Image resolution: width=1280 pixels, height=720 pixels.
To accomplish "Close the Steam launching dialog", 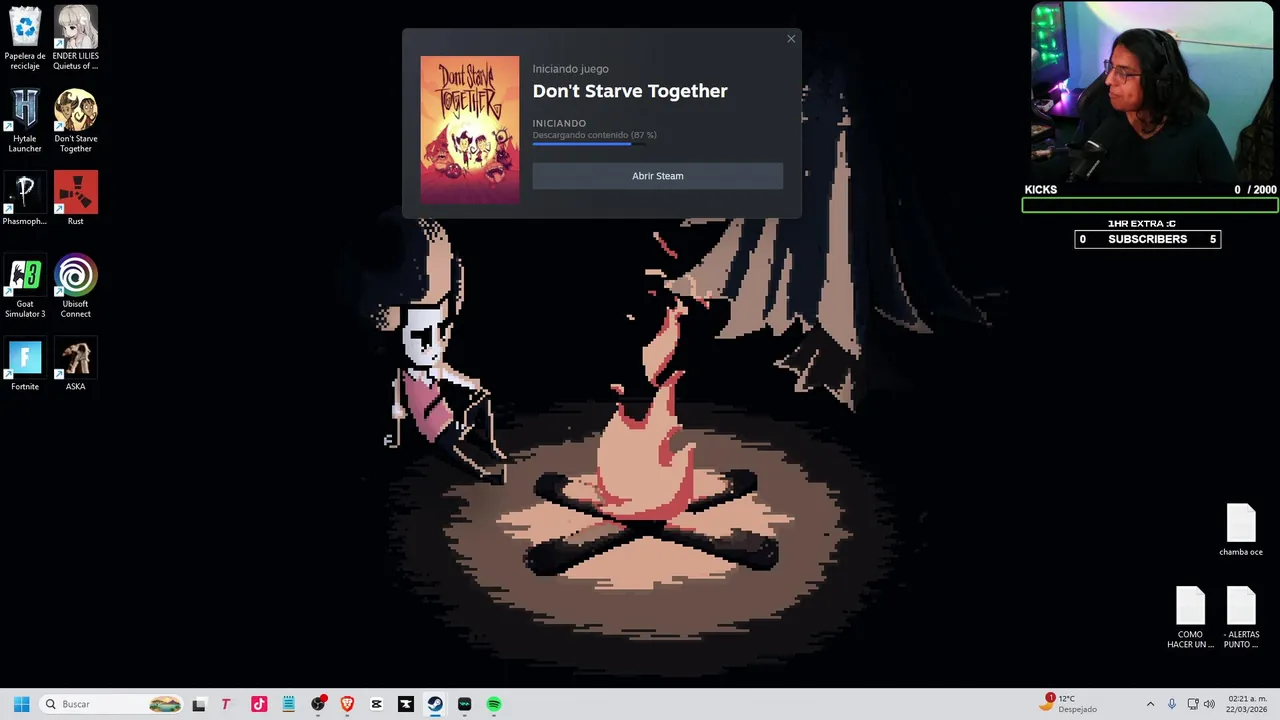I will 791,39.
